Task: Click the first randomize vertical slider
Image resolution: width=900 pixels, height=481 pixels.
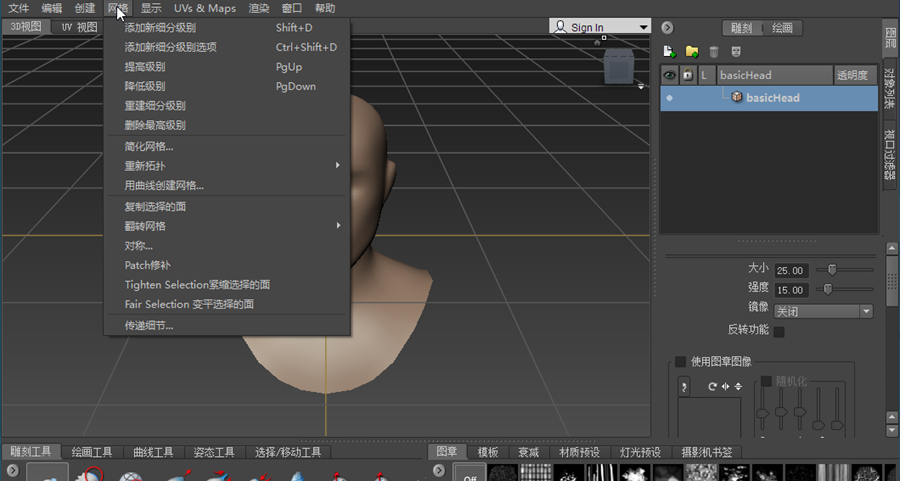Action: tap(762, 413)
